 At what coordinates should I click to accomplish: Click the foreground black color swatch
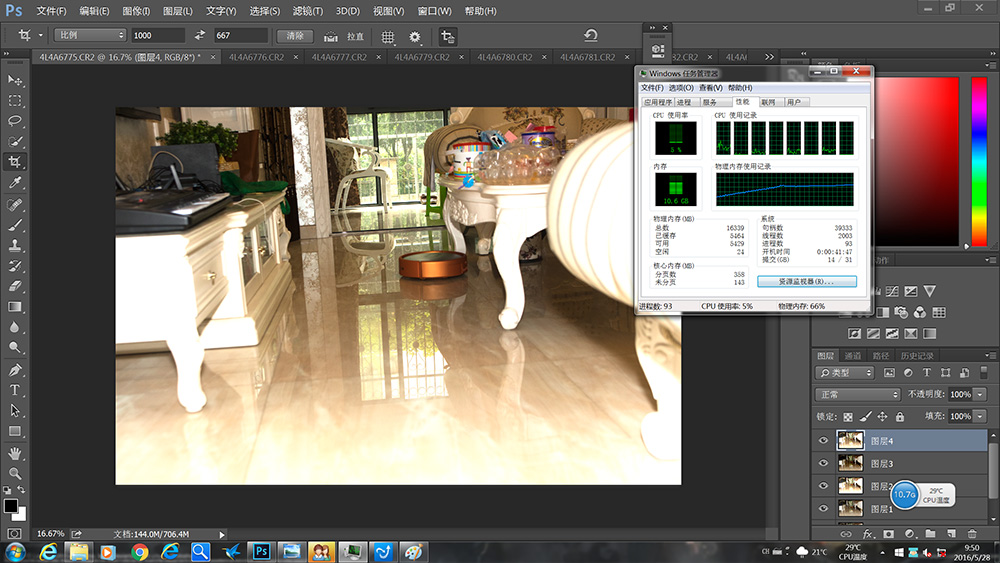(11, 506)
